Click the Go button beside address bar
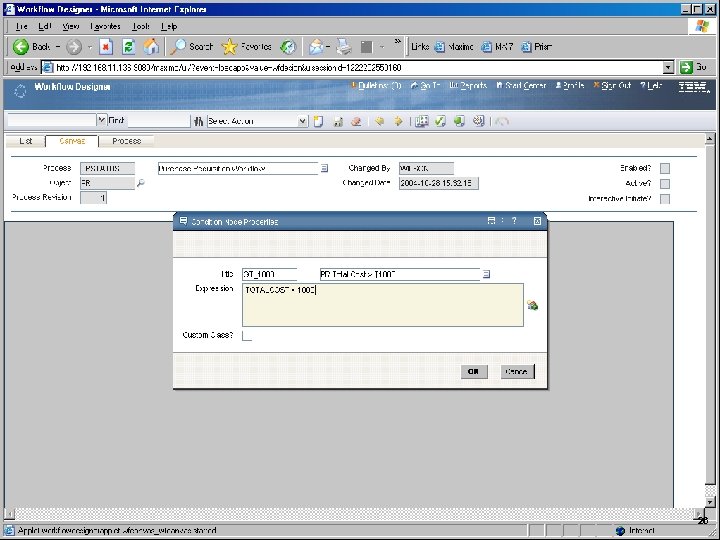The height and width of the screenshot is (540, 720). coord(694,68)
